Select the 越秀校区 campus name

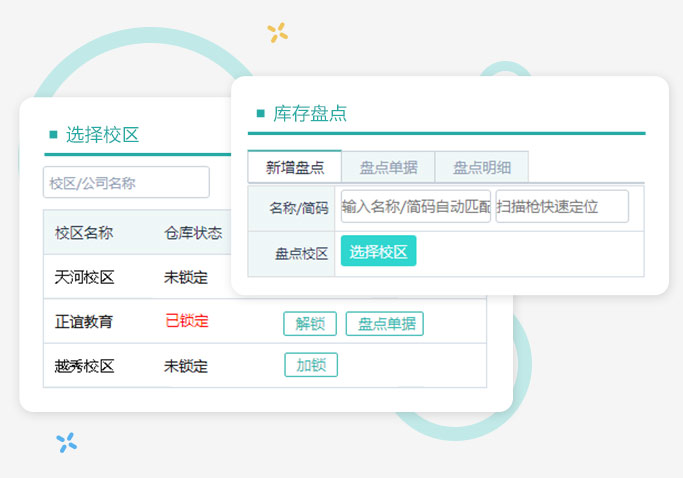coord(84,366)
